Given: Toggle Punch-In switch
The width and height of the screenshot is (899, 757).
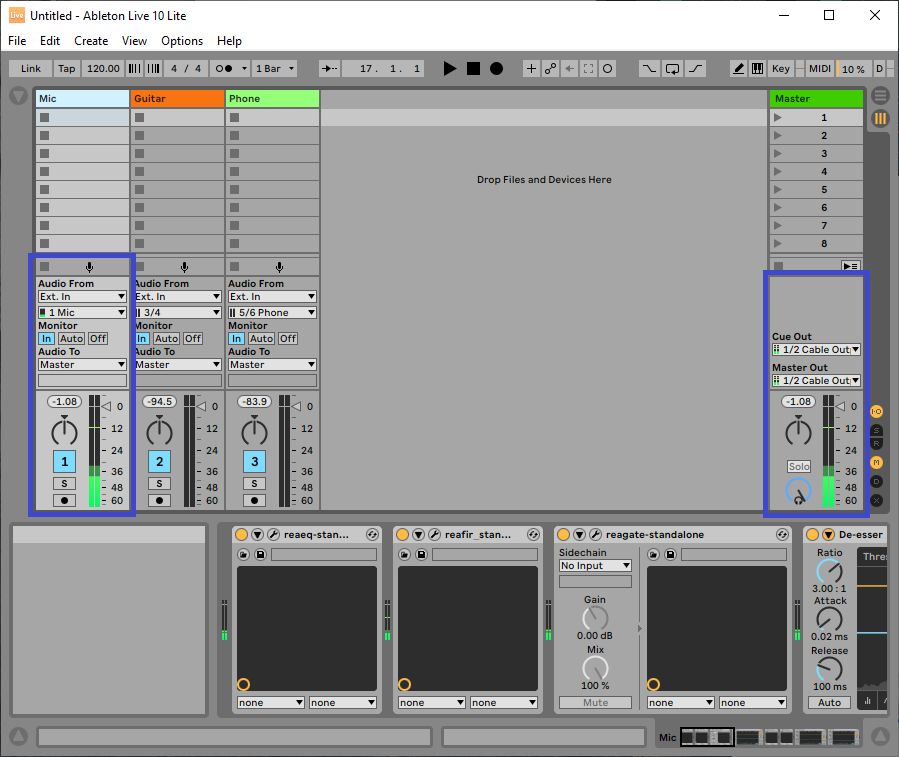Looking at the screenshot, I should click(649, 69).
